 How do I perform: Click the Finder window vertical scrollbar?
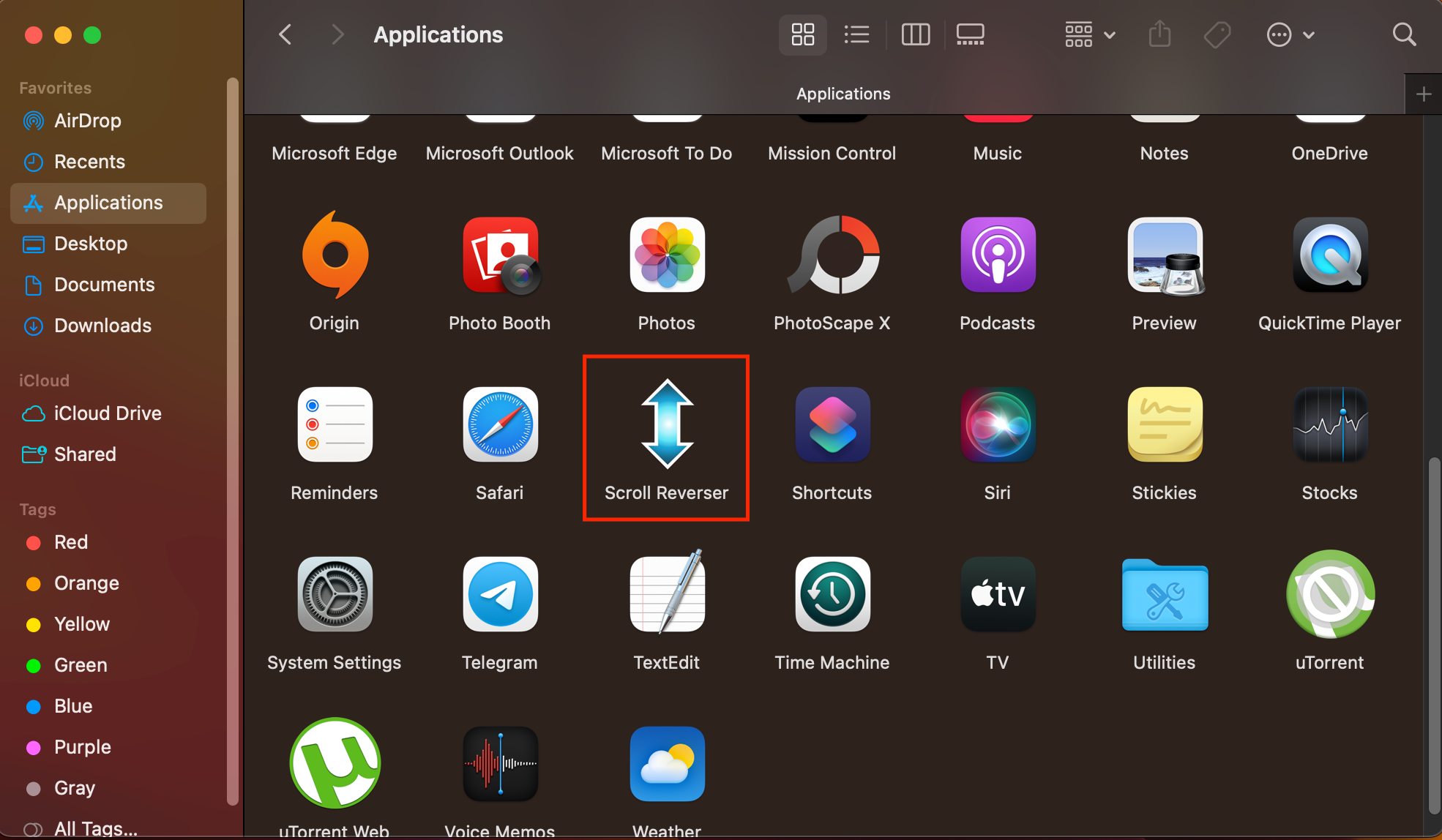pyautogui.click(x=1433, y=635)
